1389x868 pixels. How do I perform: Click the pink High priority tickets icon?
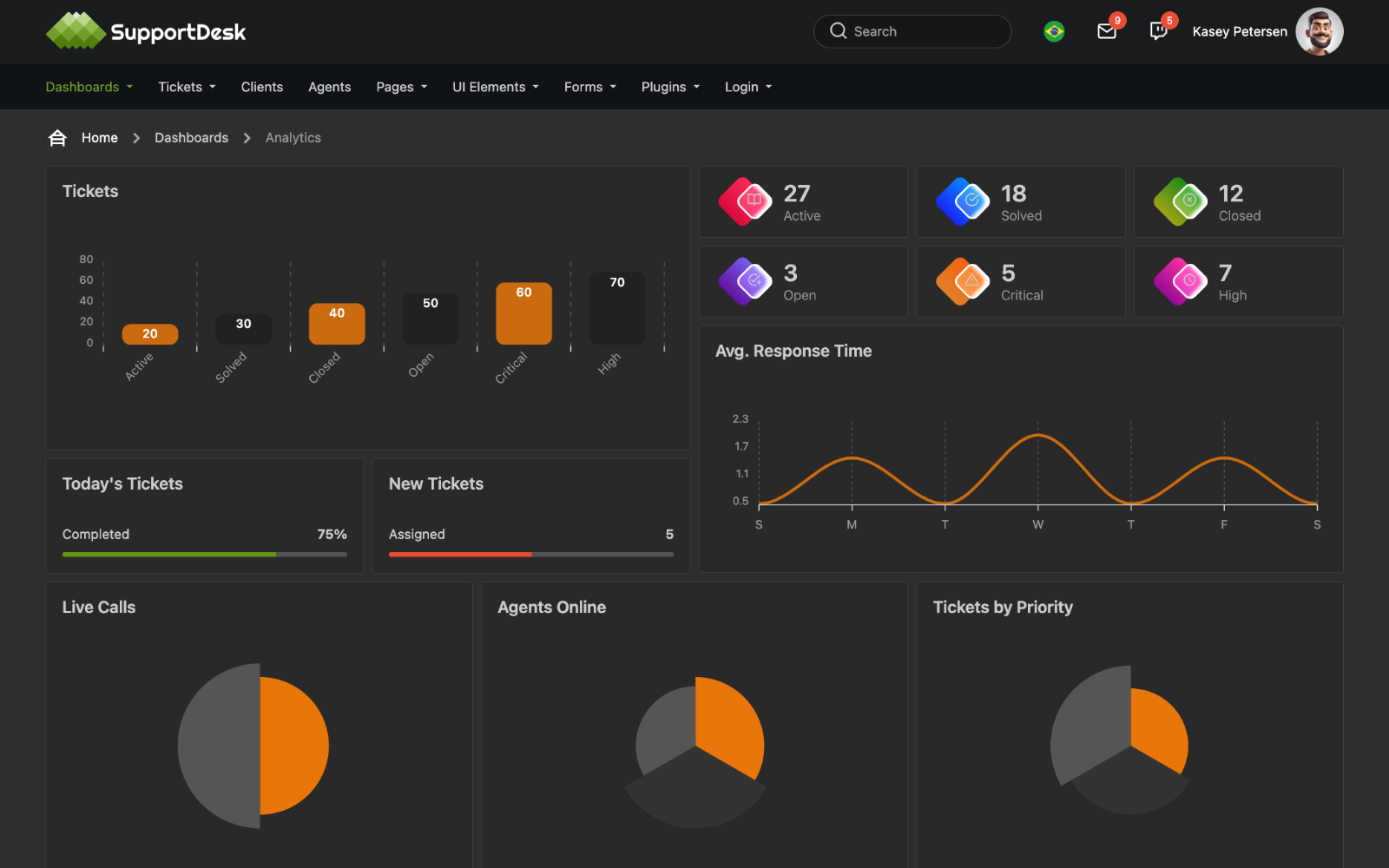pyautogui.click(x=1180, y=281)
